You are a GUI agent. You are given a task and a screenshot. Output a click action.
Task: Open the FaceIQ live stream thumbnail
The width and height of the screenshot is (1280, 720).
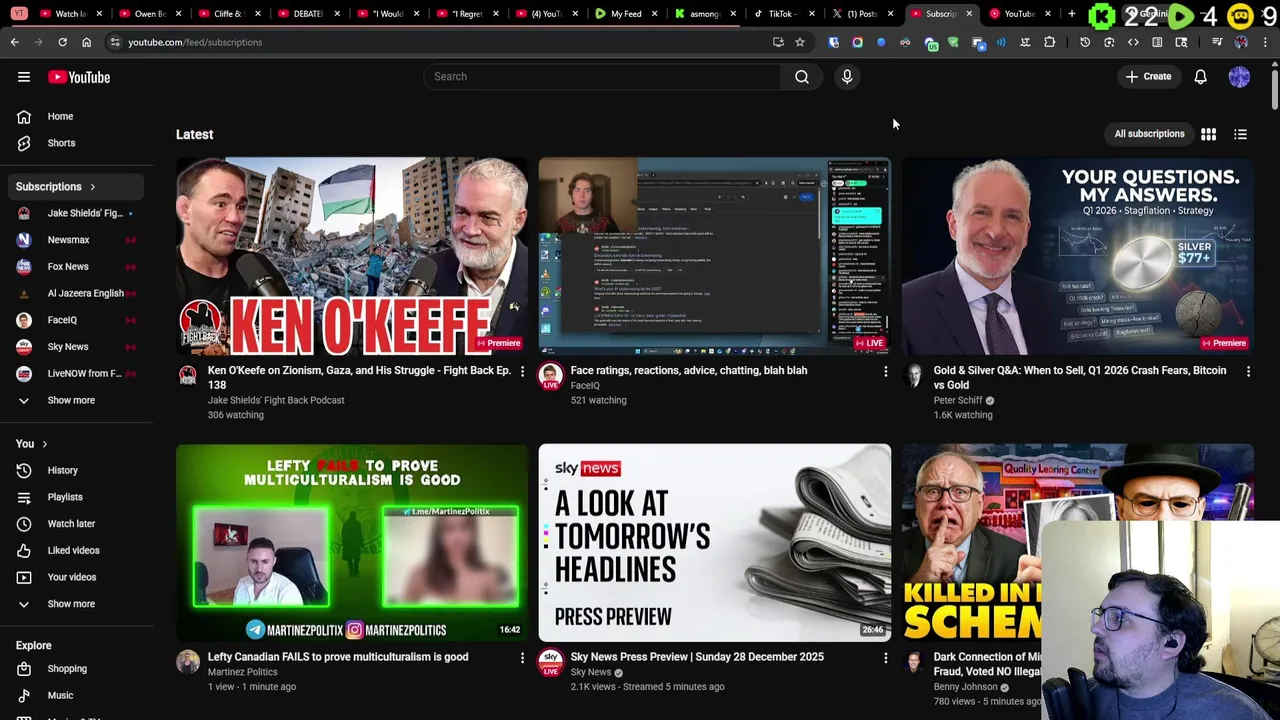point(714,256)
